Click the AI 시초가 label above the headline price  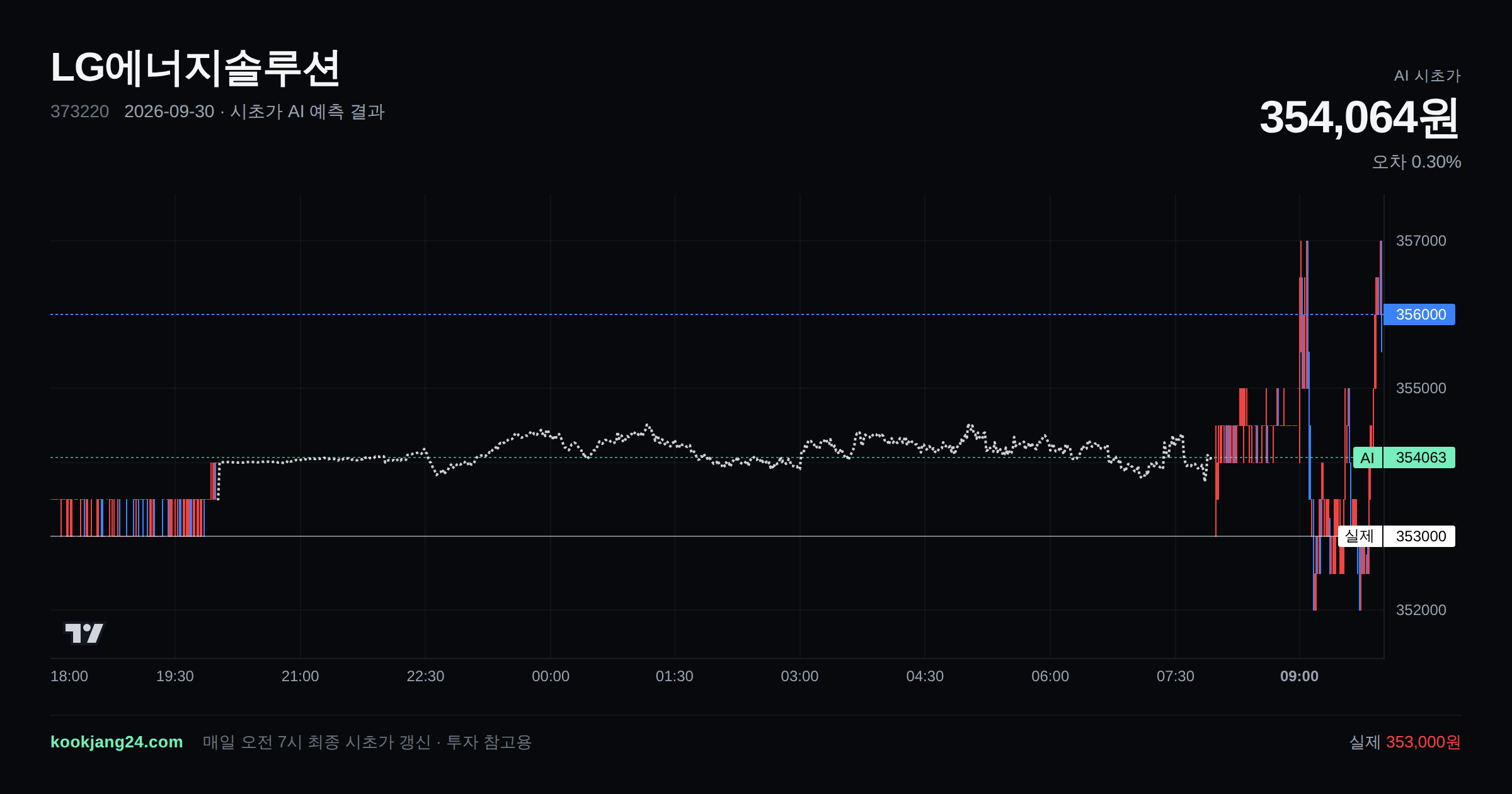point(1428,76)
